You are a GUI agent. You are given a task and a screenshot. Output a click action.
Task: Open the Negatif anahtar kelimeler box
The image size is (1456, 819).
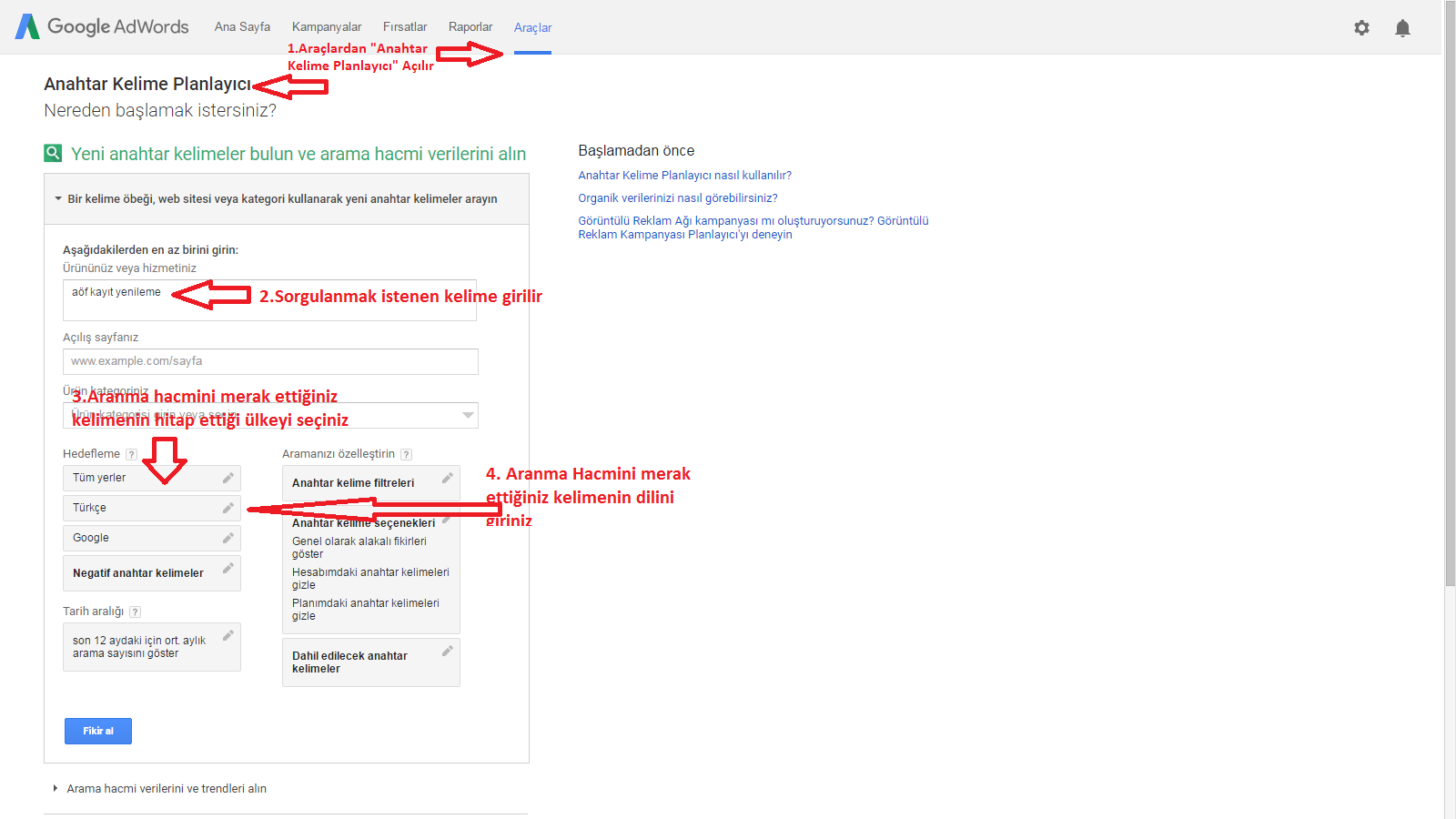[152, 573]
